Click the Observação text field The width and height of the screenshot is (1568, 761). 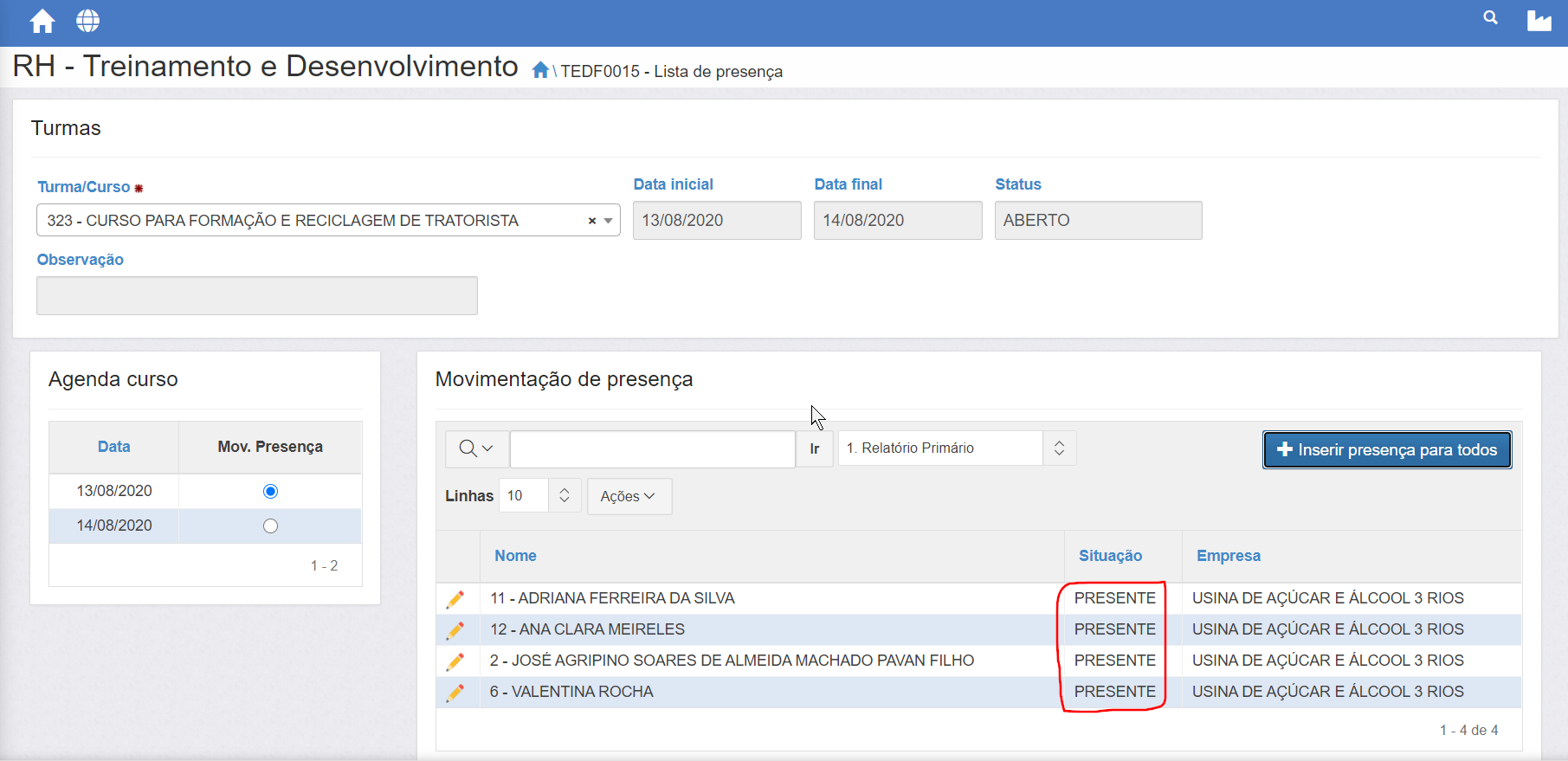(257, 295)
